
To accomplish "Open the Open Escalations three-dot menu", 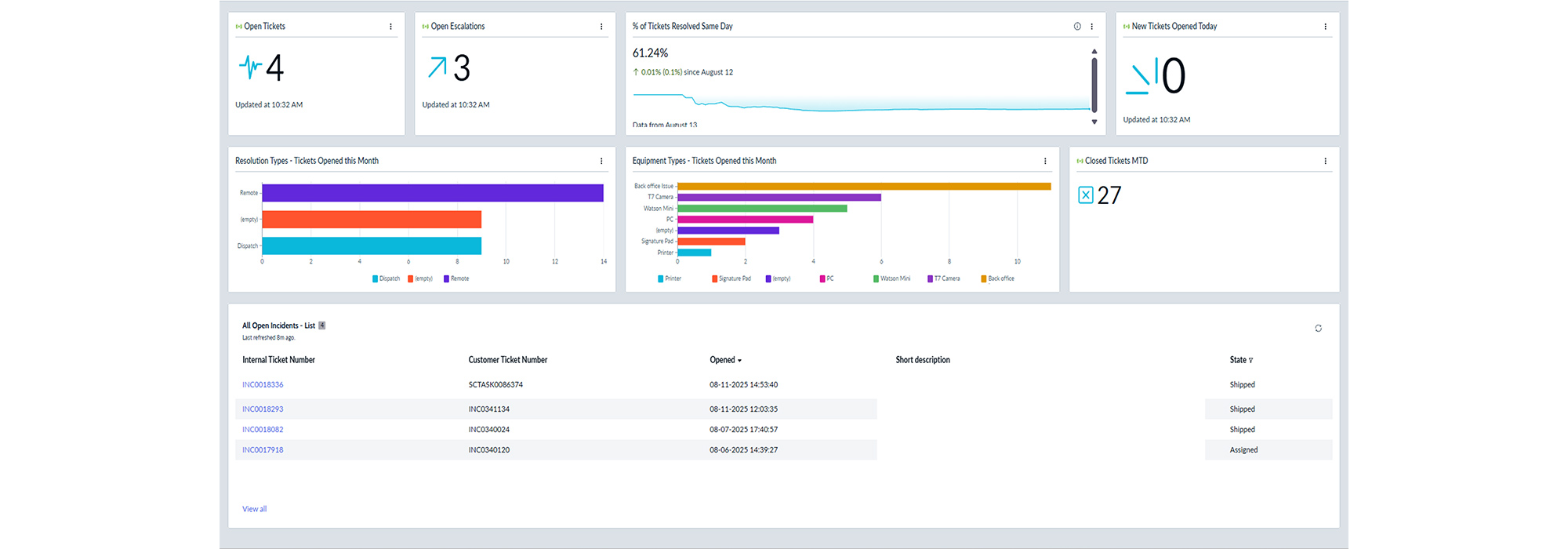I will [601, 27].
